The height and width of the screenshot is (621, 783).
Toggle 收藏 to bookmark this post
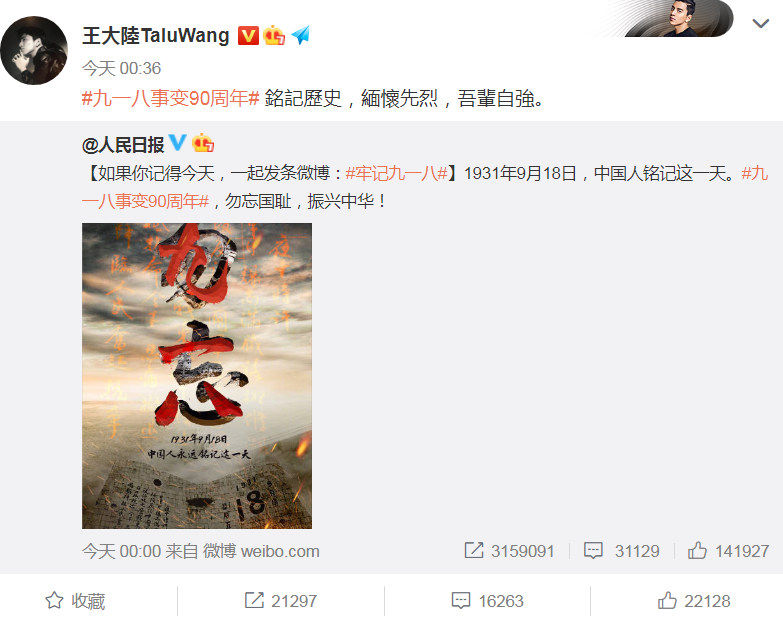75,601
